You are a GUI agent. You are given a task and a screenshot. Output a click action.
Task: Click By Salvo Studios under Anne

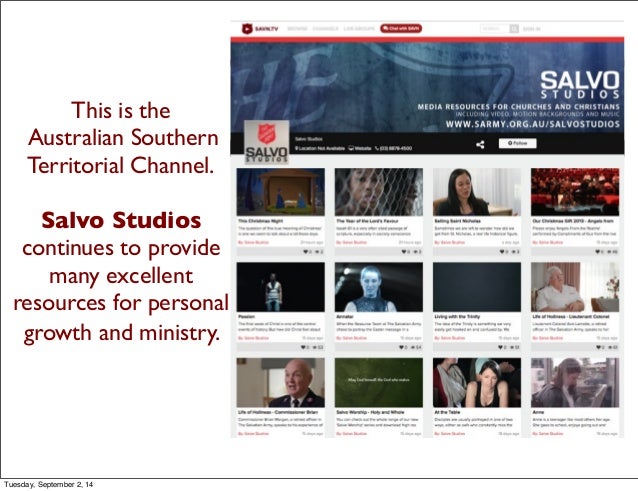pyautogui.click(x=548, y=434)
